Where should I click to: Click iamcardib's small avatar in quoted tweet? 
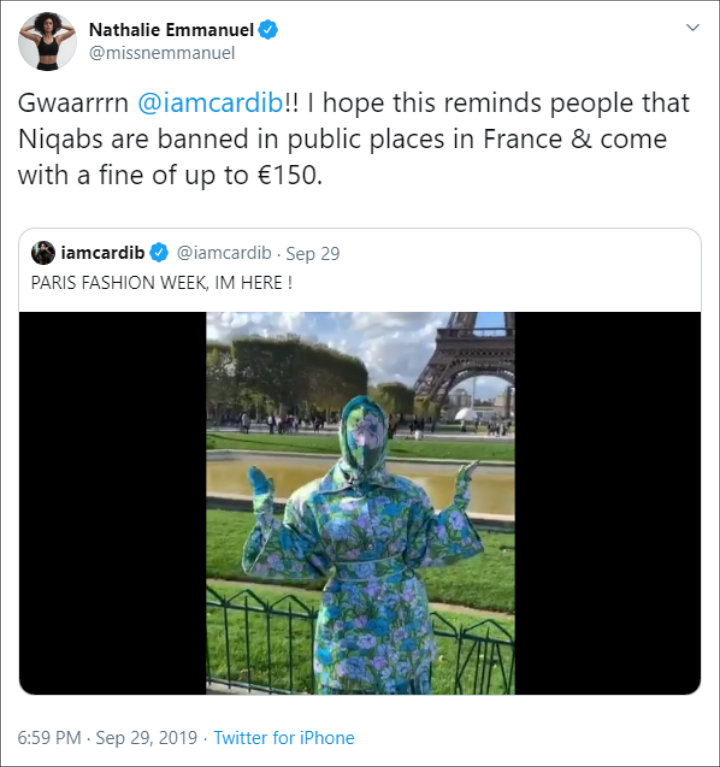pos(43,253)
